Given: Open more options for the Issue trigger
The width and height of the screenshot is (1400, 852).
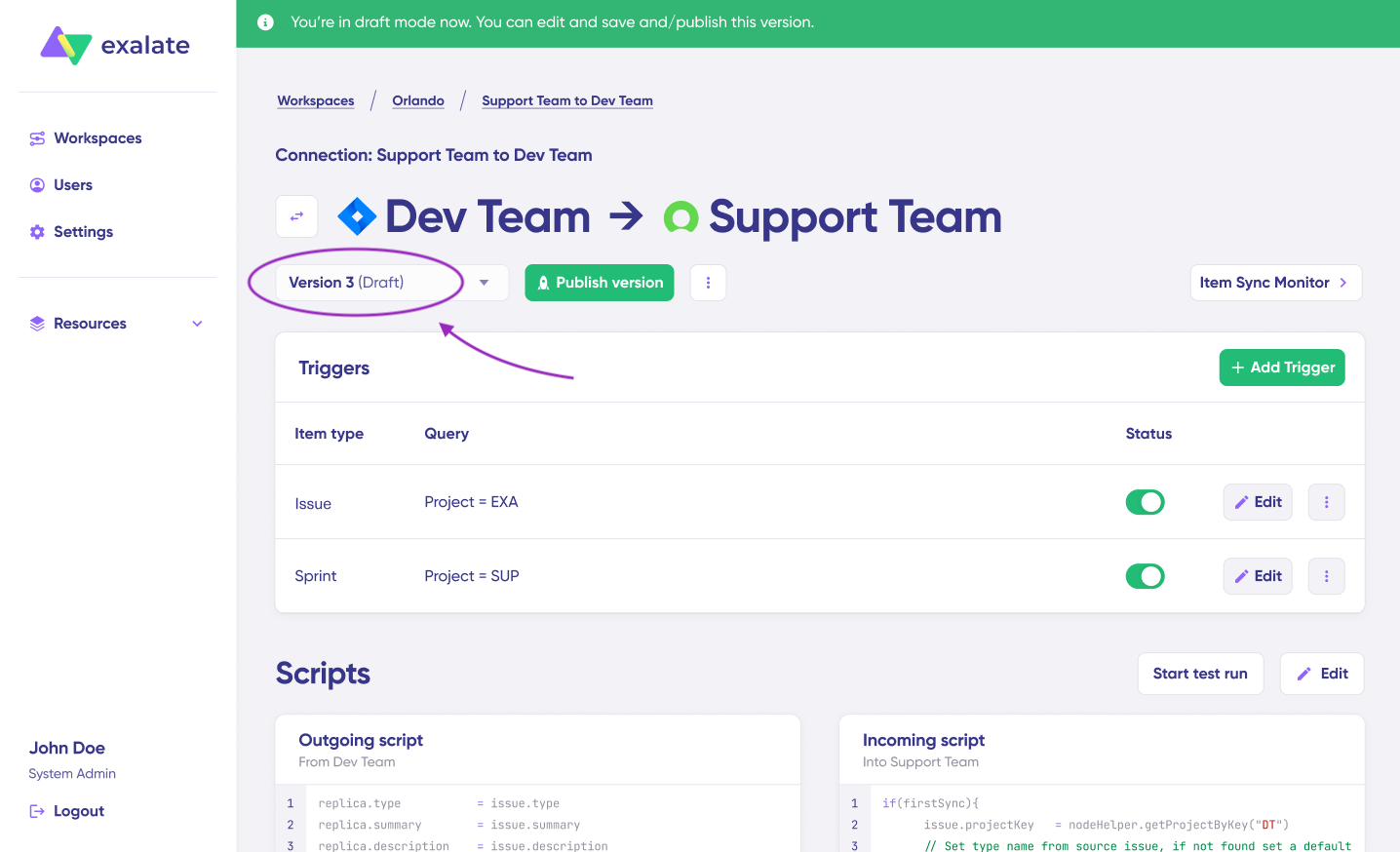Looking at the screenshot, I should click(1327, 502).
